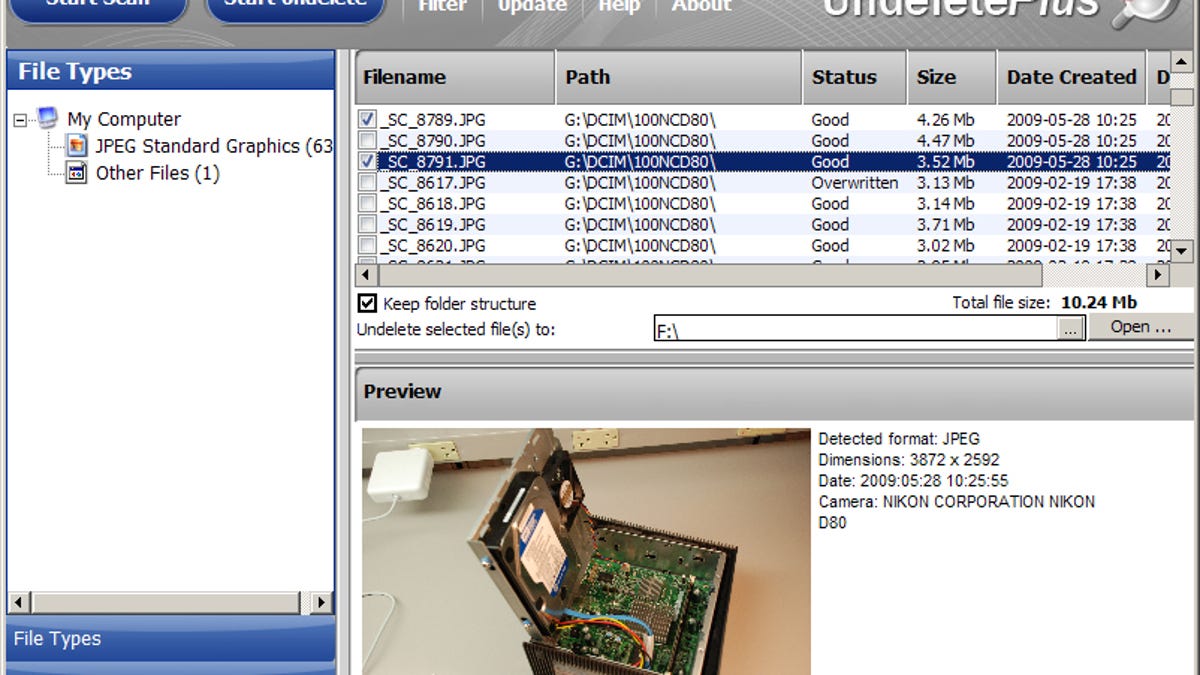
Task: Click the file list scroll-down arrow
Action: click(x=1182, y=251)
